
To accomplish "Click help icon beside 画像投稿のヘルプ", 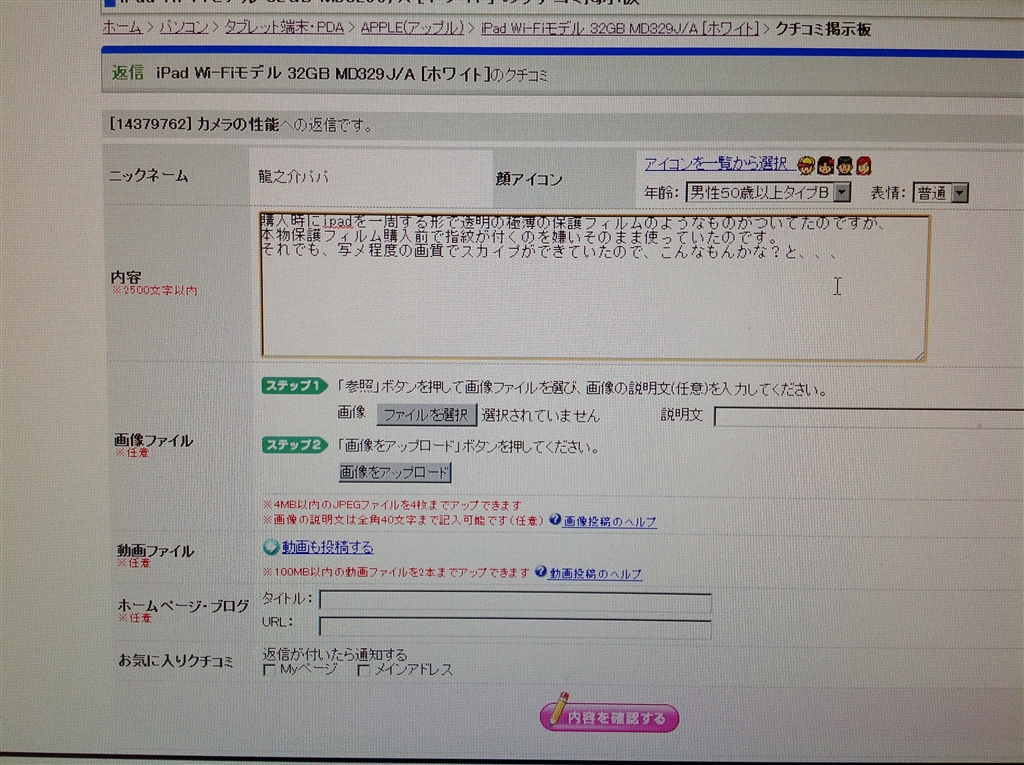I will pyautogui.click(x=555, y=519).
